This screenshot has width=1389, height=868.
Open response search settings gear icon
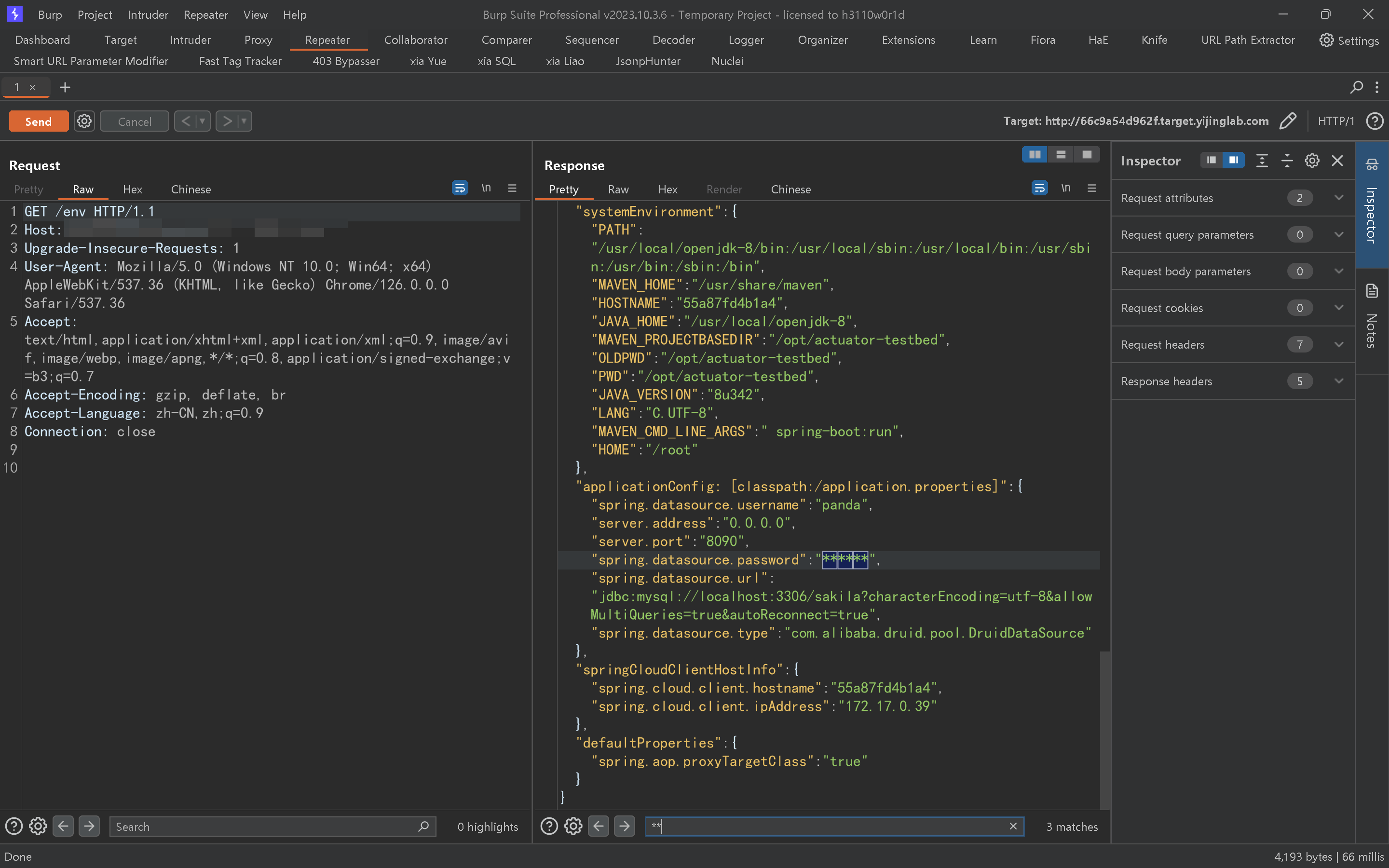573,826
